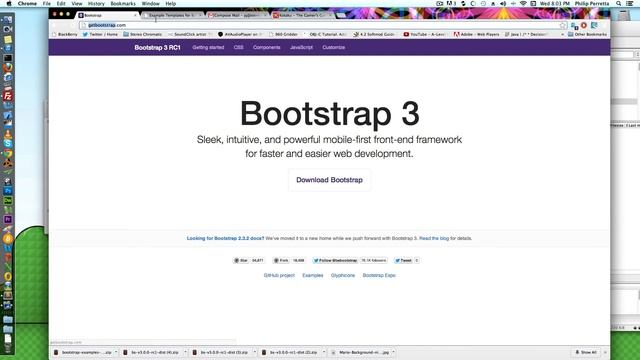Image resolution: width=640 pixels, height=360 pixels.
Task: Open the History menu
Action: pyautogui.click(x=96, y=3)
